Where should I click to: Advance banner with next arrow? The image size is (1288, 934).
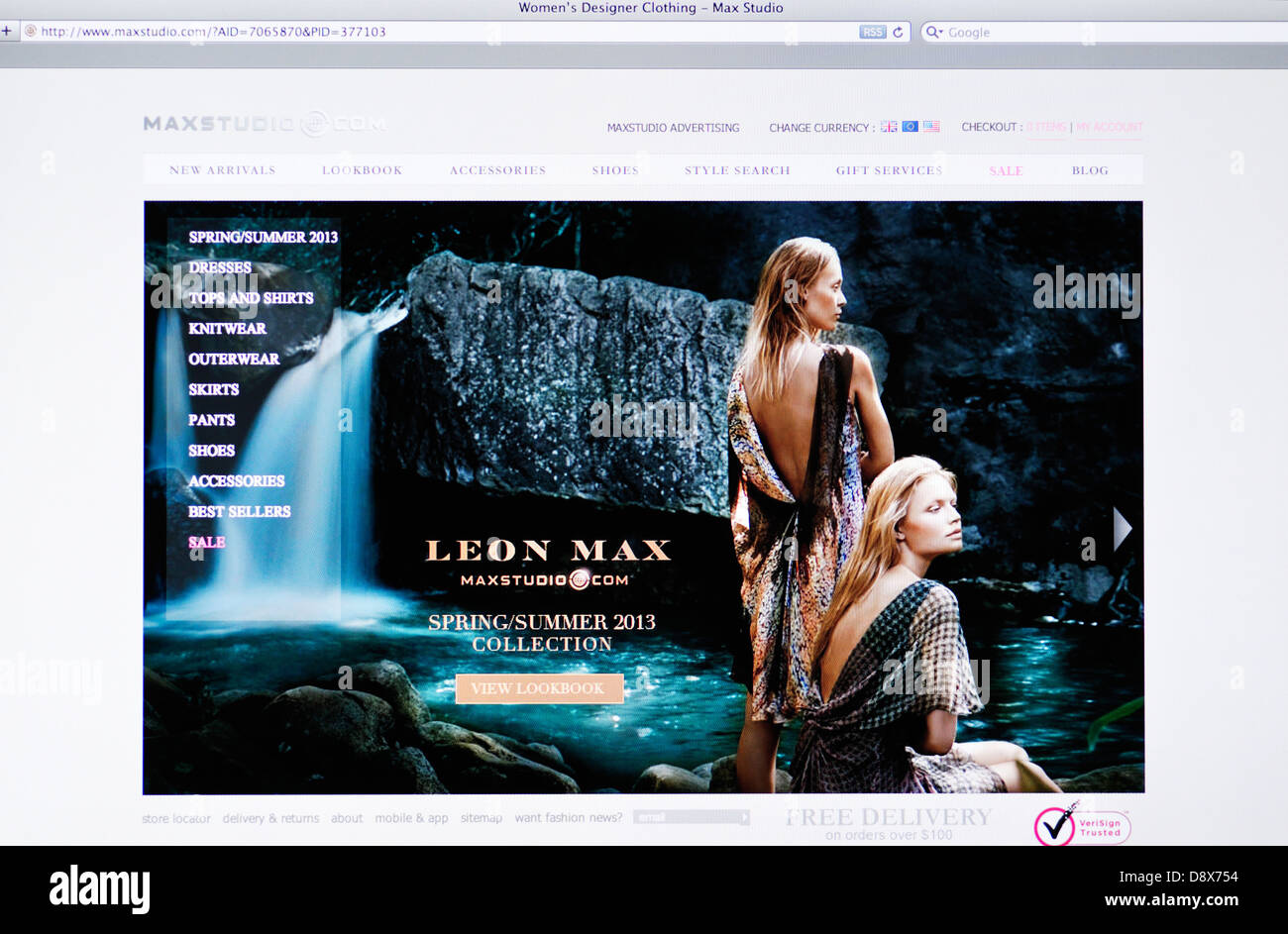click(x=1122, y=528)
